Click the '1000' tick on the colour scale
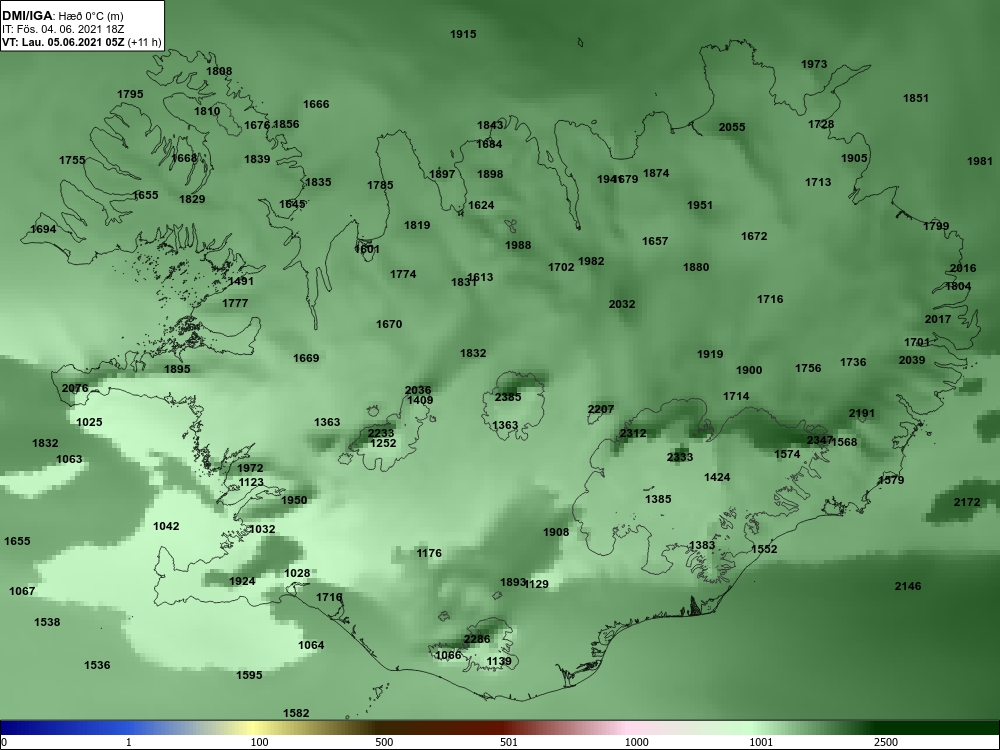Viewport: 1000px width, 750px height. pos(636,742)
